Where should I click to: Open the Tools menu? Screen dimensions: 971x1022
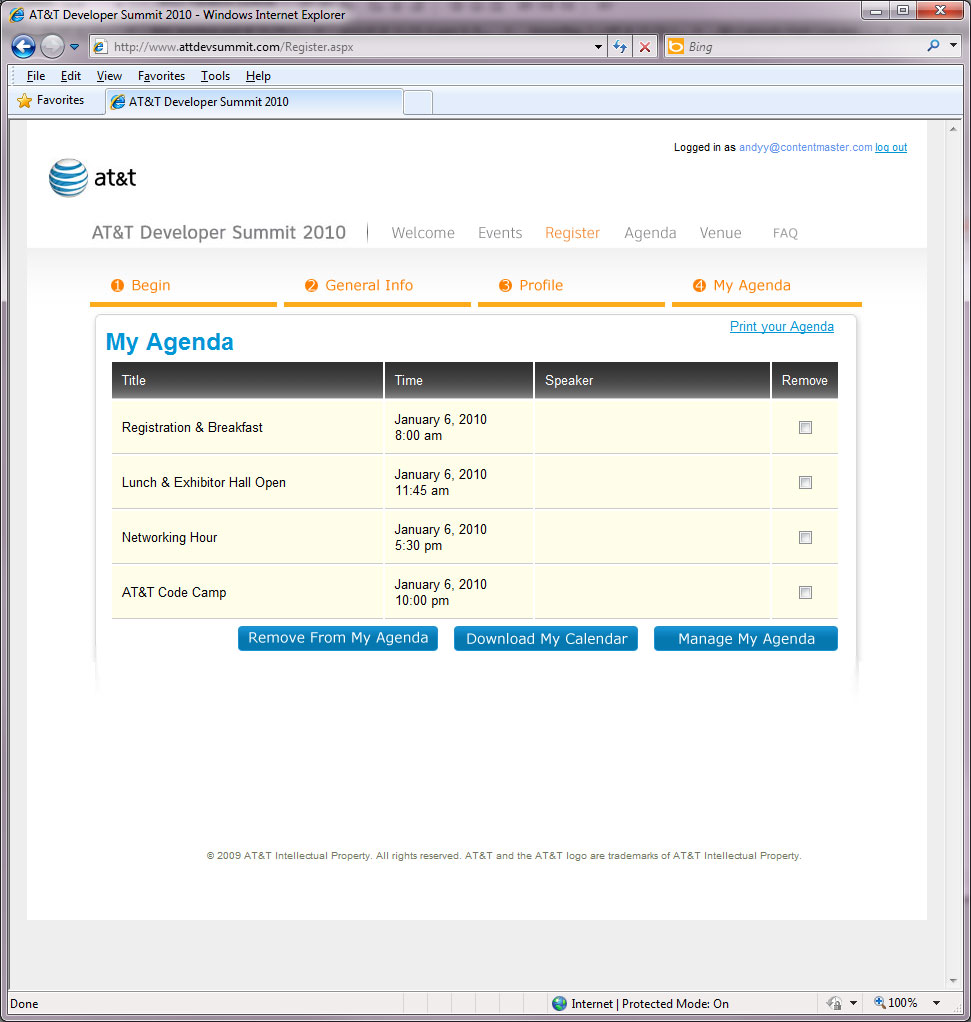point(215,76)
